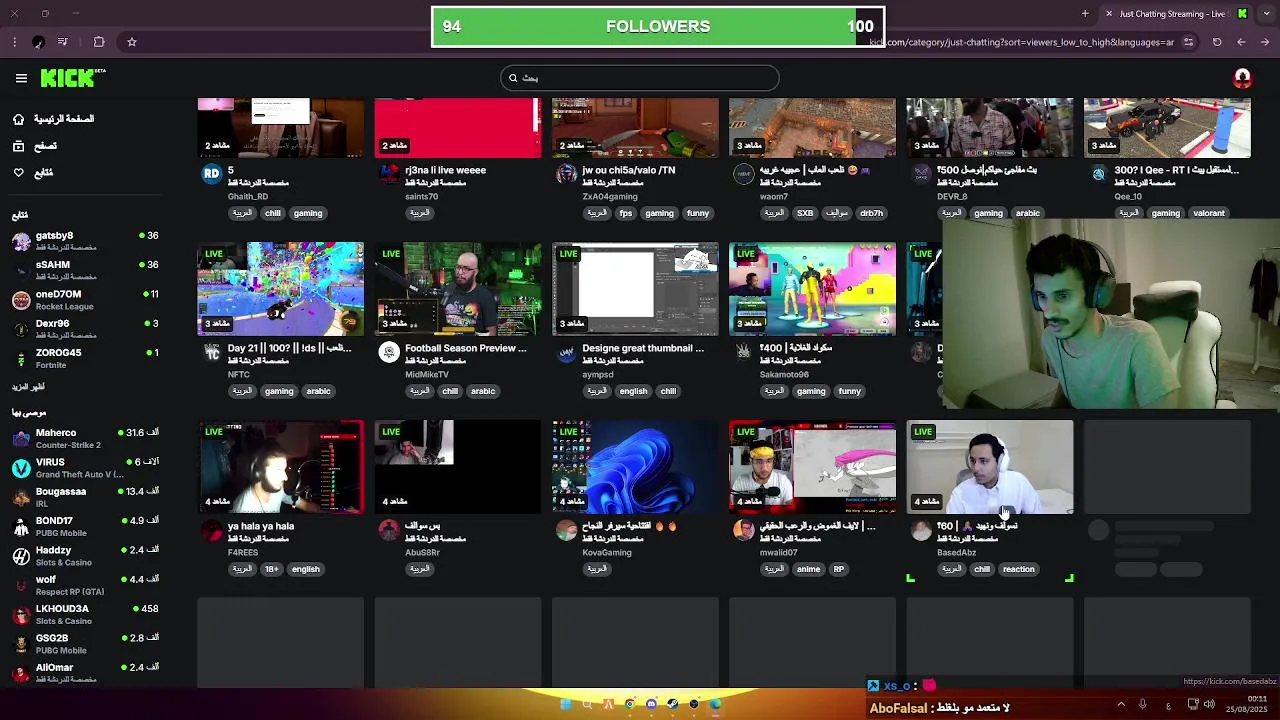The image size is (1280, 720).
Task: Click the MidMikeTV channel avatar under its stream
Action: 389,352
